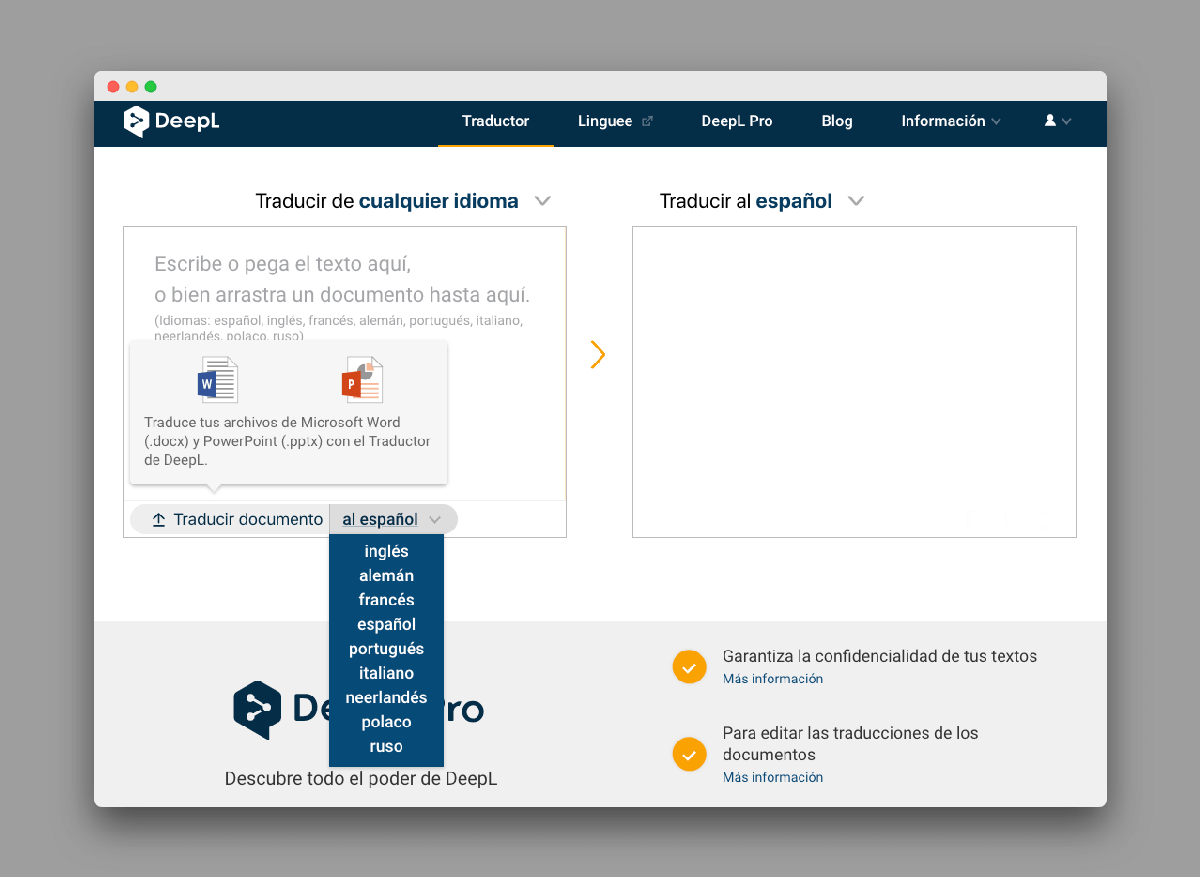The height and width of the screenshot is (877, 1200).
Task: Open the Traducir al español target dropdown
Action: click(x=856, y=201)
